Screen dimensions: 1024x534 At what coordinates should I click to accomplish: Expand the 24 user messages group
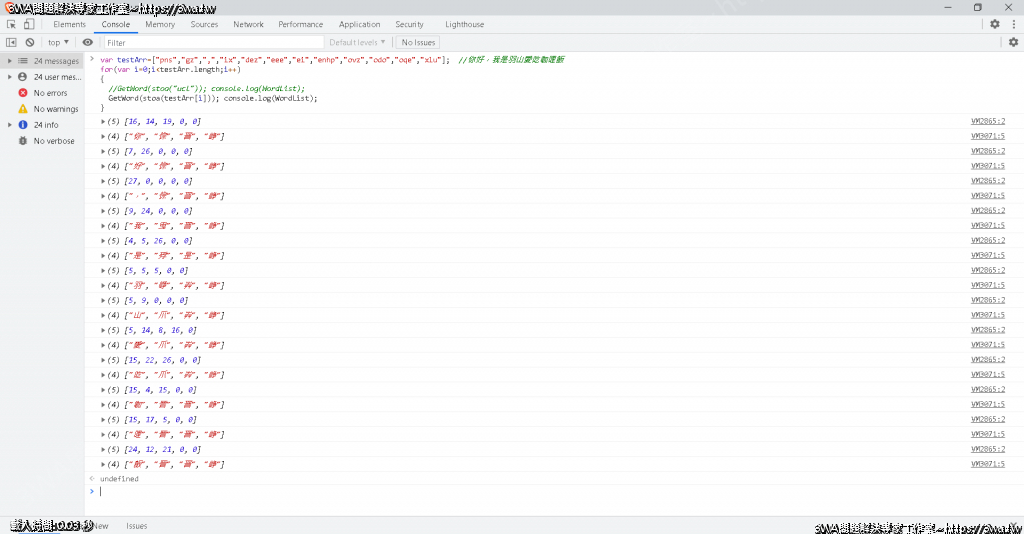coord(10,77)
